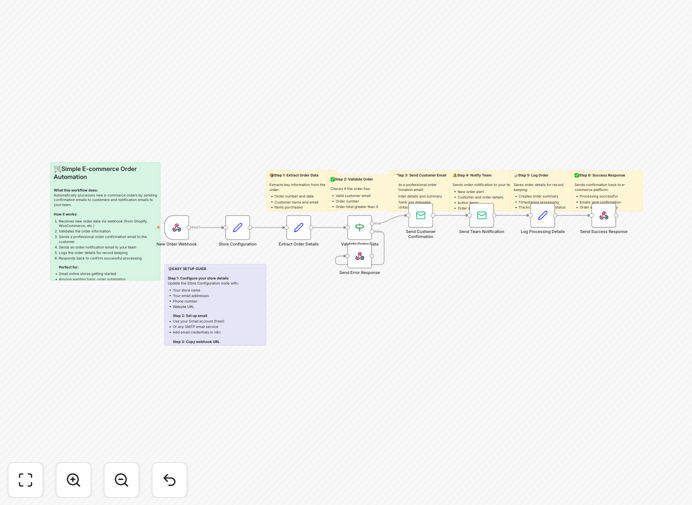Reset the canvas zoom with undo arrow
692x505 pixels.
click(169, 480)
